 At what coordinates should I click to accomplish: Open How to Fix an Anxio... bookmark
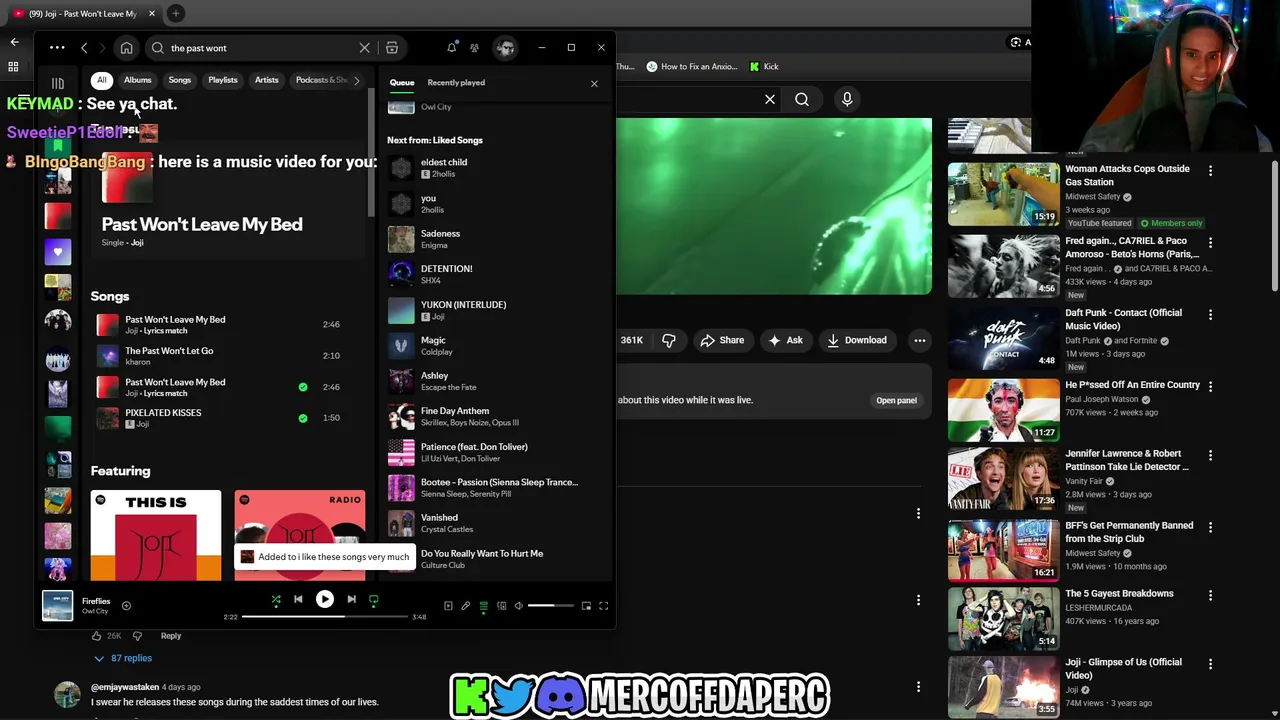[692, 66]
